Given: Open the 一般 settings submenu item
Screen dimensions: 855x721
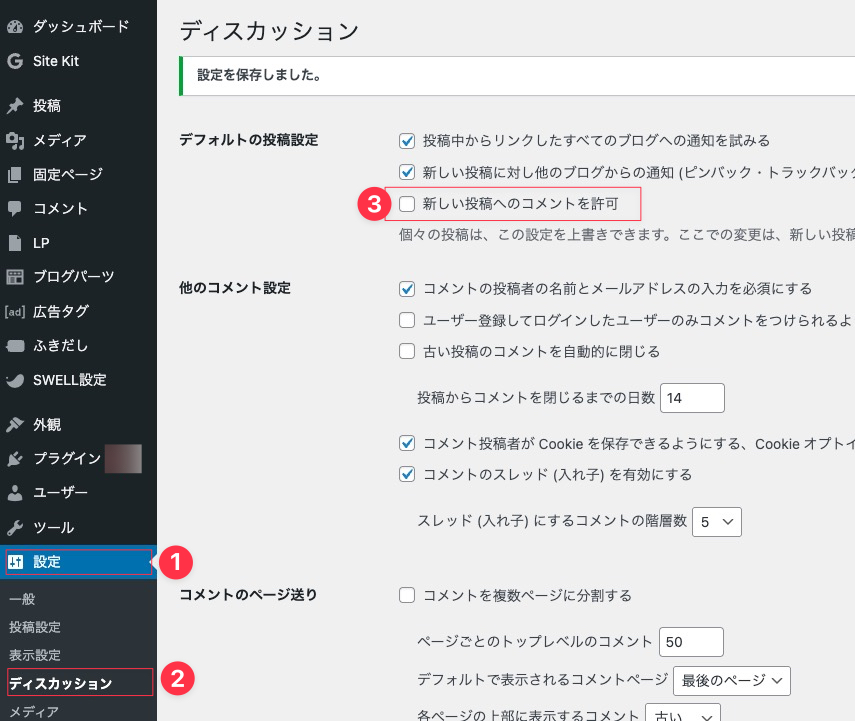Looking at the screenshot, I should (22, 599).
